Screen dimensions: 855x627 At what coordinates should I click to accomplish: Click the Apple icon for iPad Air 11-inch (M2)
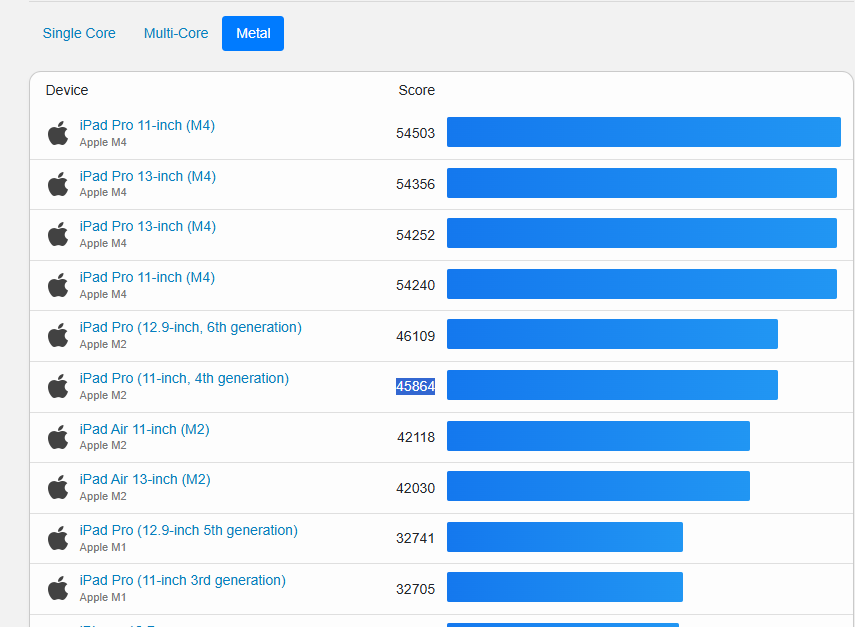(x=58, y=437)
